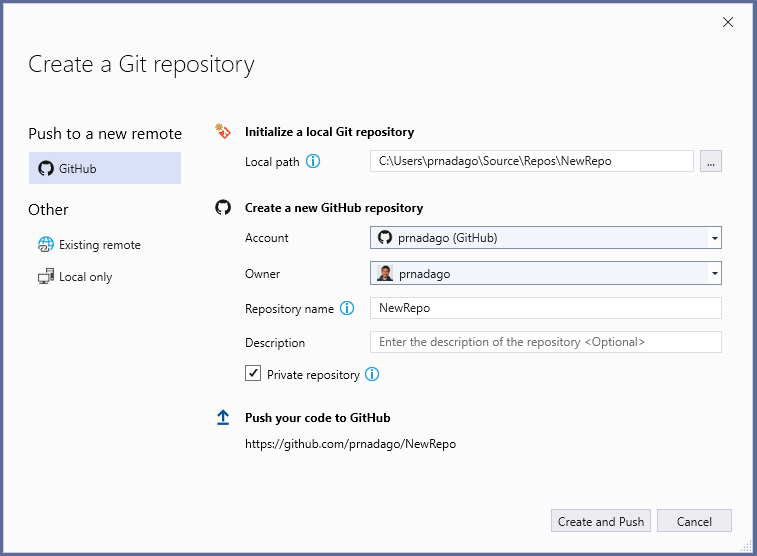Screen dimensions: 757x556
Task: Browse for local path with ellipsis button
Action: (711, 161)
